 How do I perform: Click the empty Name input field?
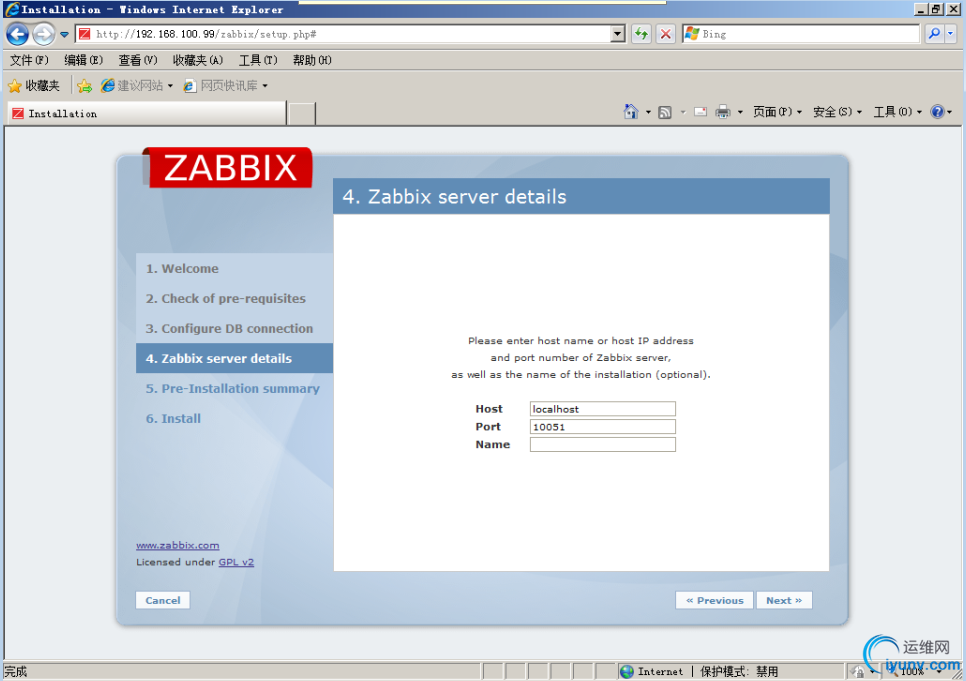(x=603, y=444)
